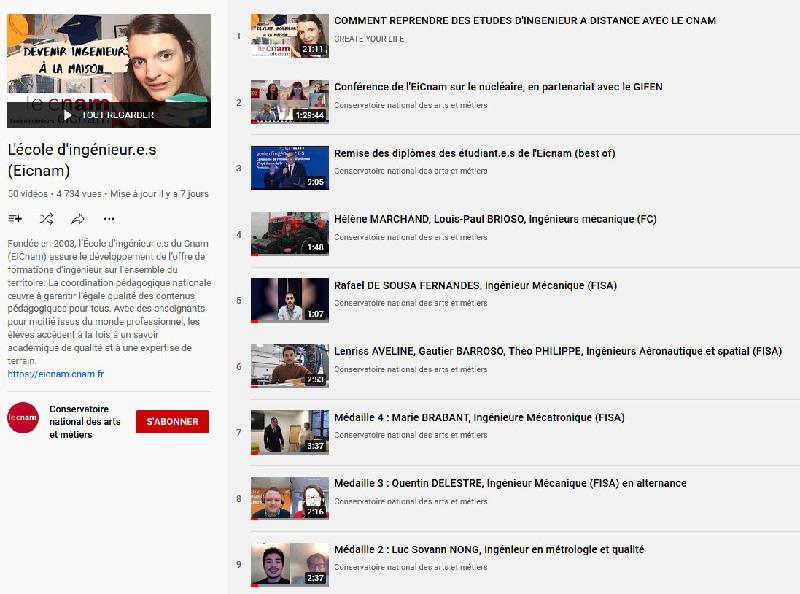This screenshot has height=594, width=800.
Task: Open channel name under Rafael DE SOUSA FERNANDES video
Action: pyautogui.click(x=411, y=303)
